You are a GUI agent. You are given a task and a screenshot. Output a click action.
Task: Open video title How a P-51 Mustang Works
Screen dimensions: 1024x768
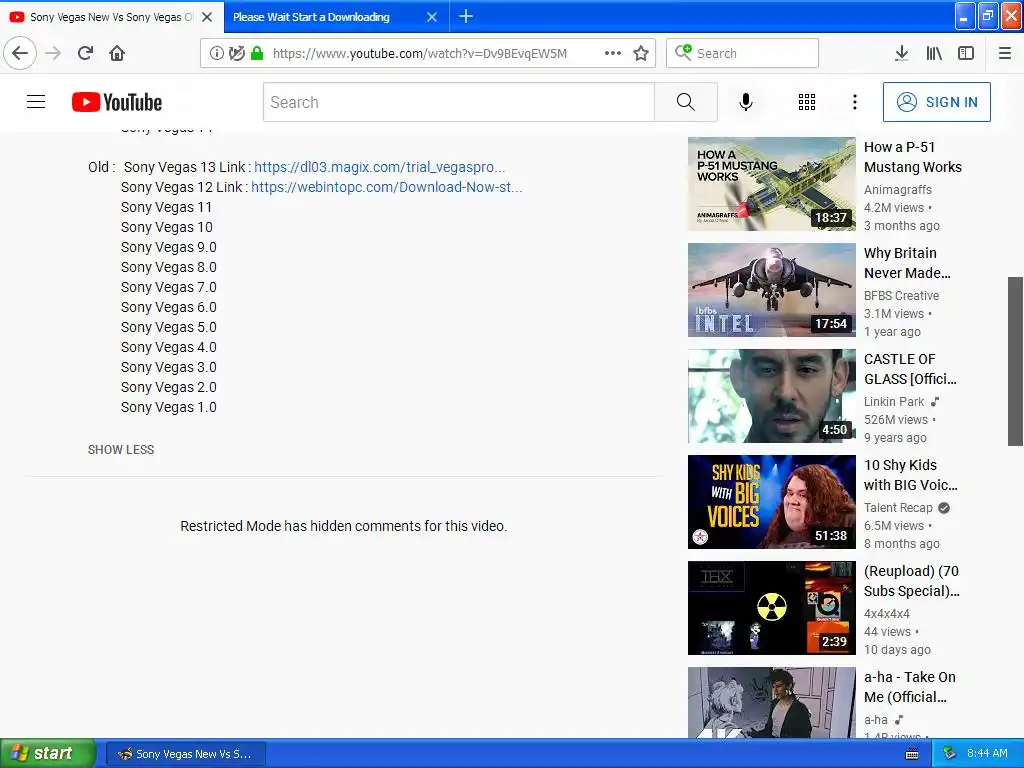[x=912, y=157]
